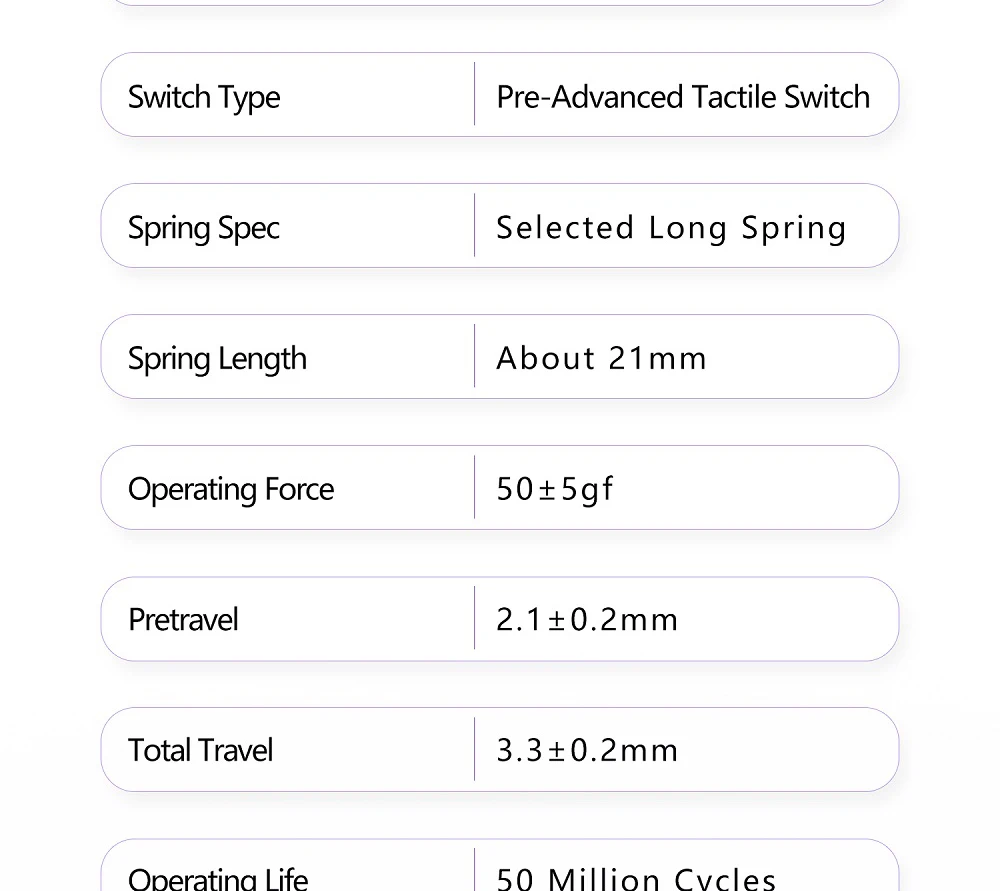Click the divider in the Operating Force row
The image size is (1000, 891).
(474, 487)
